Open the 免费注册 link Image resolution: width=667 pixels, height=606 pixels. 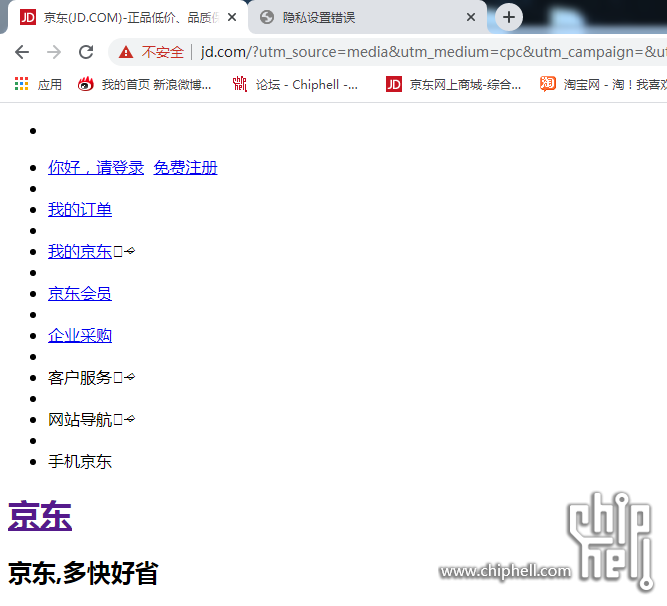(185, 168)
